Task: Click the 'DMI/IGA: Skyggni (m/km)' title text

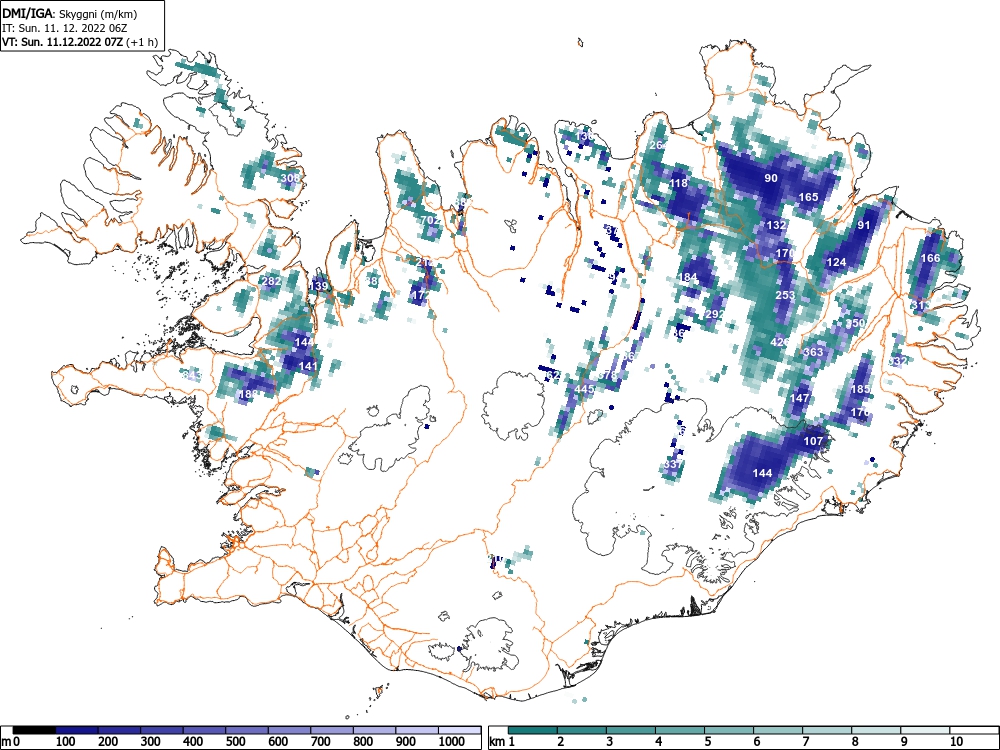Action: [x=70, y=13]
